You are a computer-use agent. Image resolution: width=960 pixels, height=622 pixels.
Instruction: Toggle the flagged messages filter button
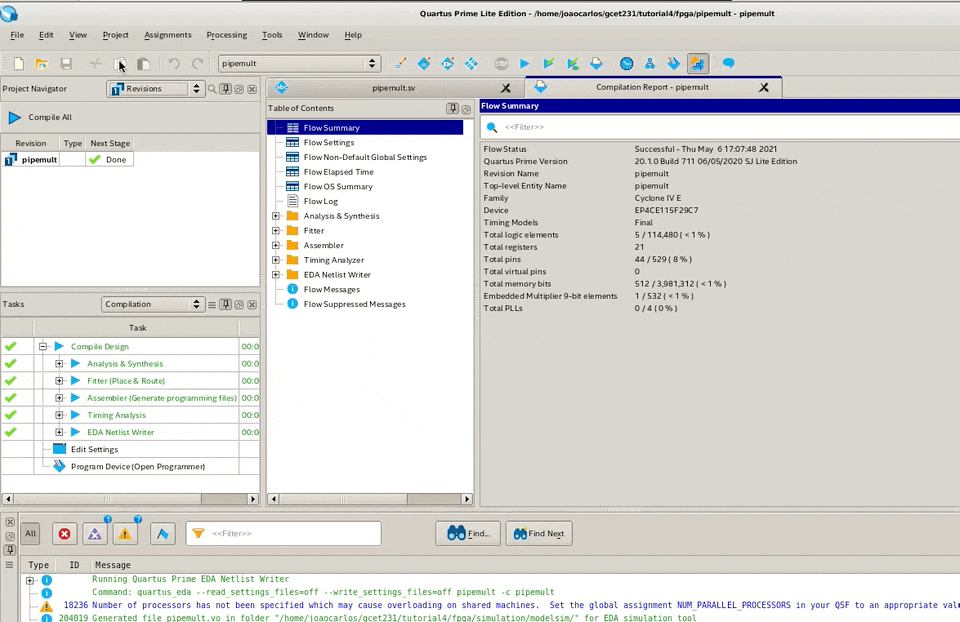coord(162,534)
